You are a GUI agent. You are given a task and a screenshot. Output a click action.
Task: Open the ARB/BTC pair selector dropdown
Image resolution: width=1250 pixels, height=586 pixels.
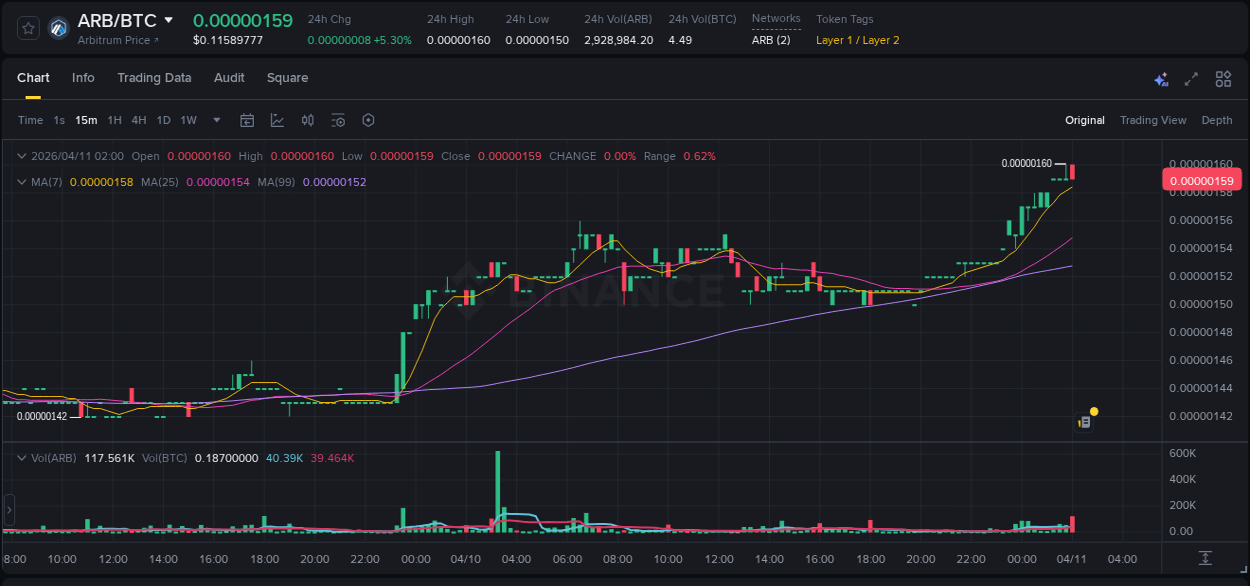coord(169,20)
